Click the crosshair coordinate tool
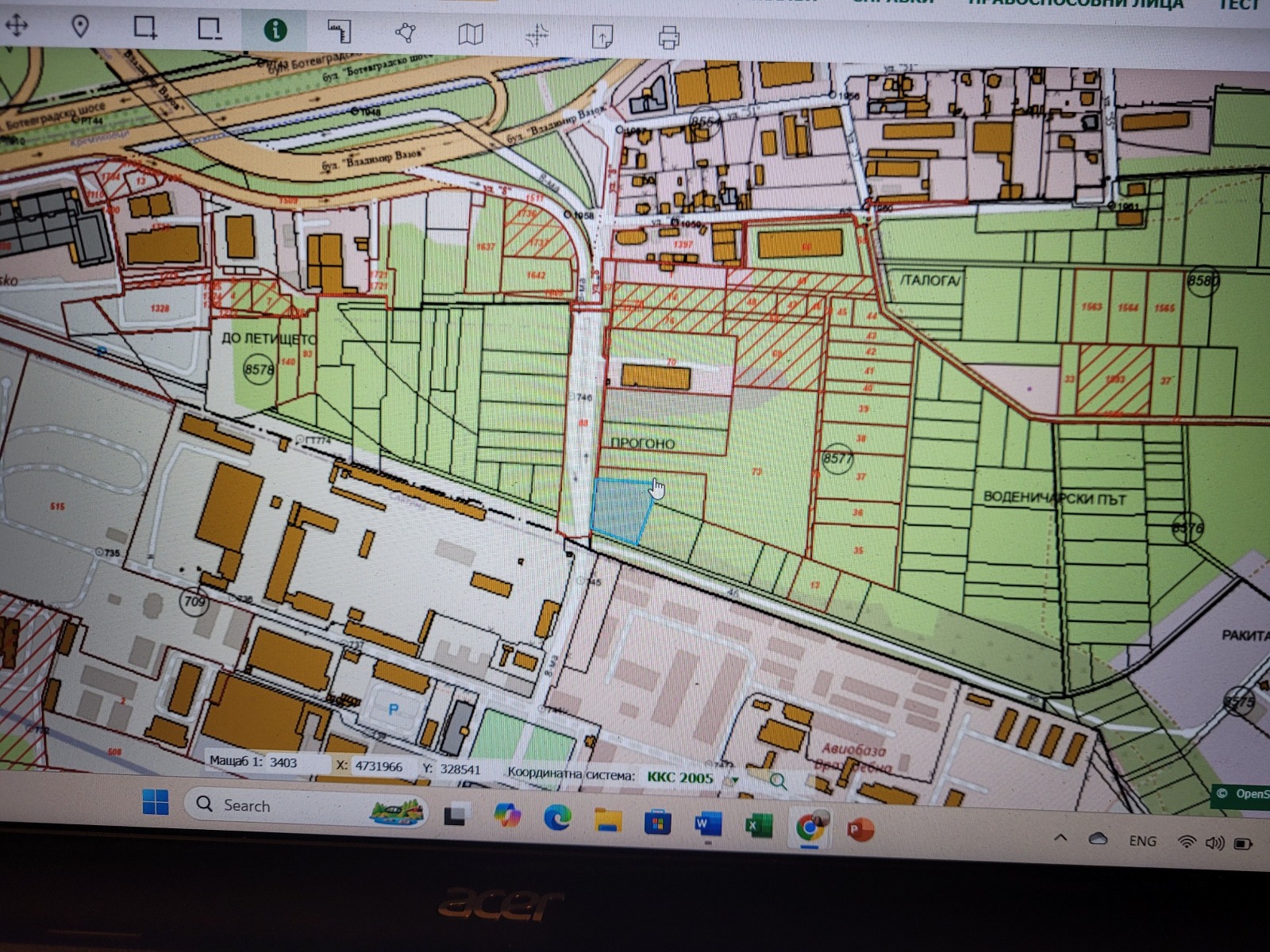This screenshot has width=1270, height=952. 537,35
